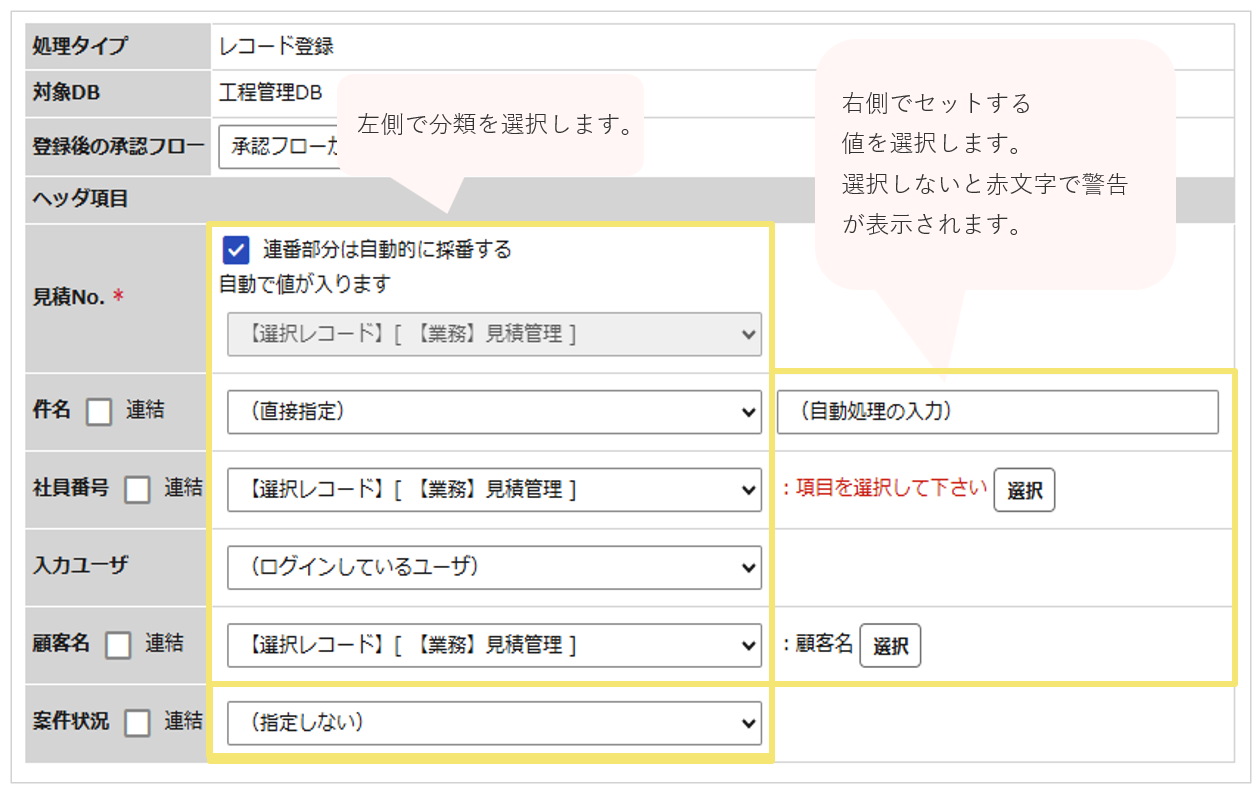Viewport: 1260px width, 791px height.
Task: Tick 連結 checkbox for 顧客名
Action: (118, 645)
